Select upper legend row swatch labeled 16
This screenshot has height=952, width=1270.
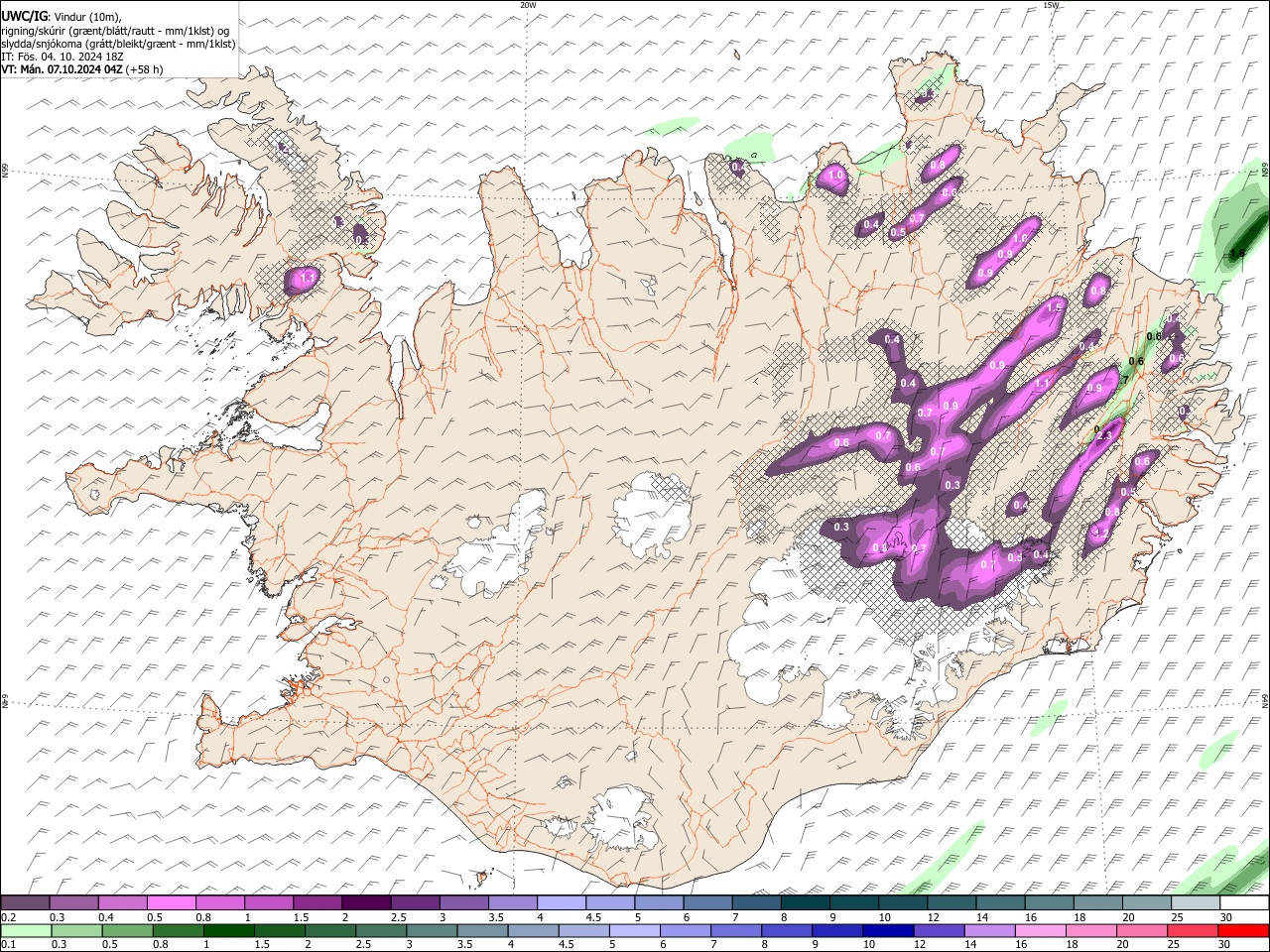1049,902
